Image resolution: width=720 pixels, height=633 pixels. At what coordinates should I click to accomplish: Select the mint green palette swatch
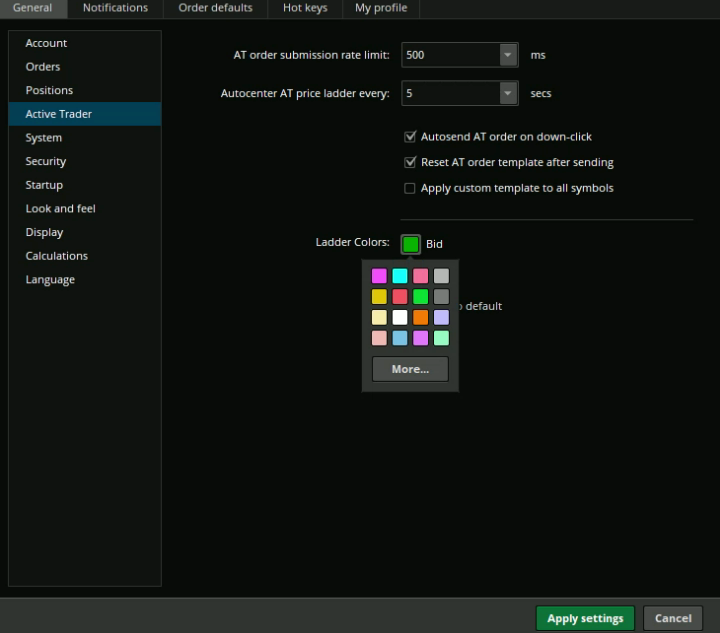point(441,338)
